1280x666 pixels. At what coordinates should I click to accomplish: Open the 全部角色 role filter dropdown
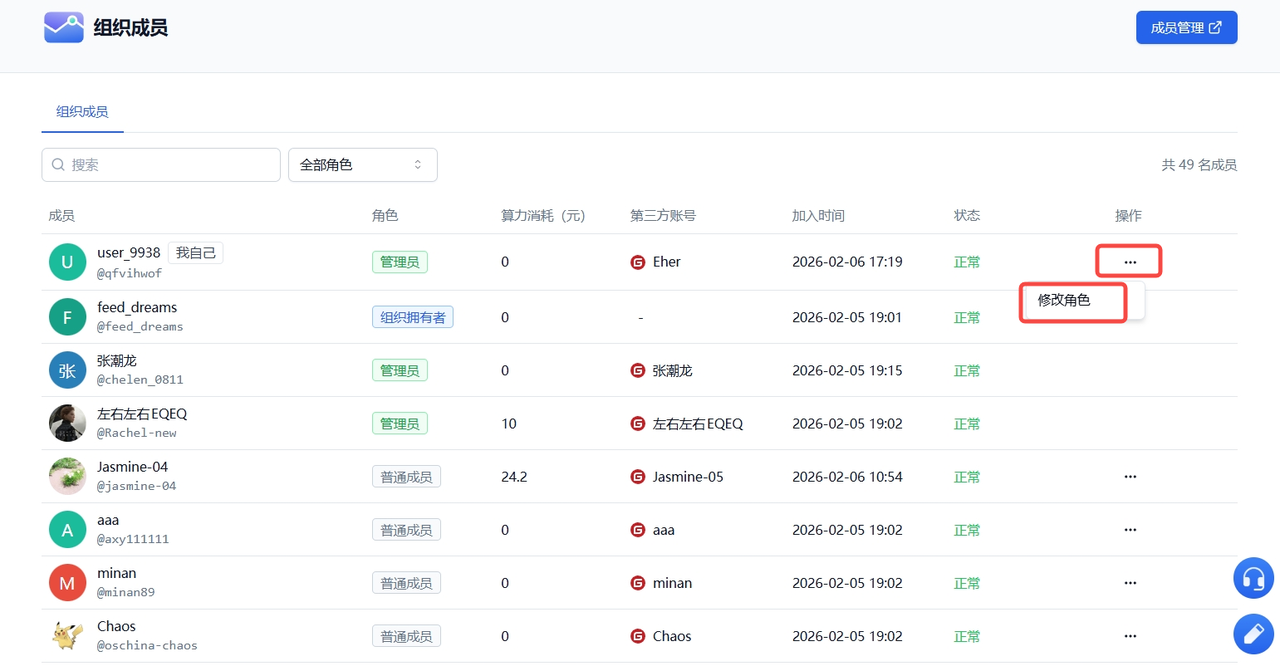click(362, 165)
